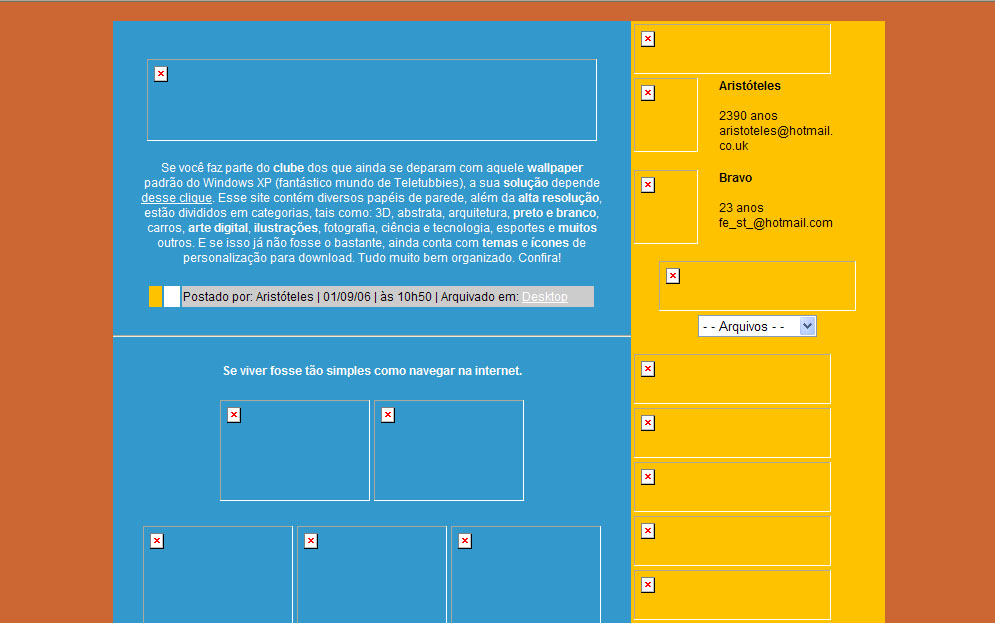Open the bottom-row left broken image

pyautogui.click(x=218, y=574)
